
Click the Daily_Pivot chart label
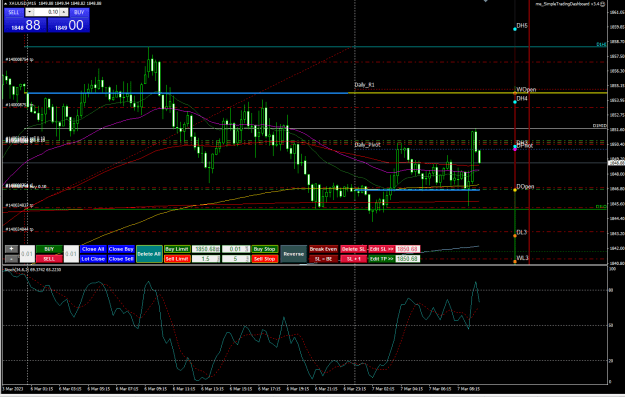(367, 145)
